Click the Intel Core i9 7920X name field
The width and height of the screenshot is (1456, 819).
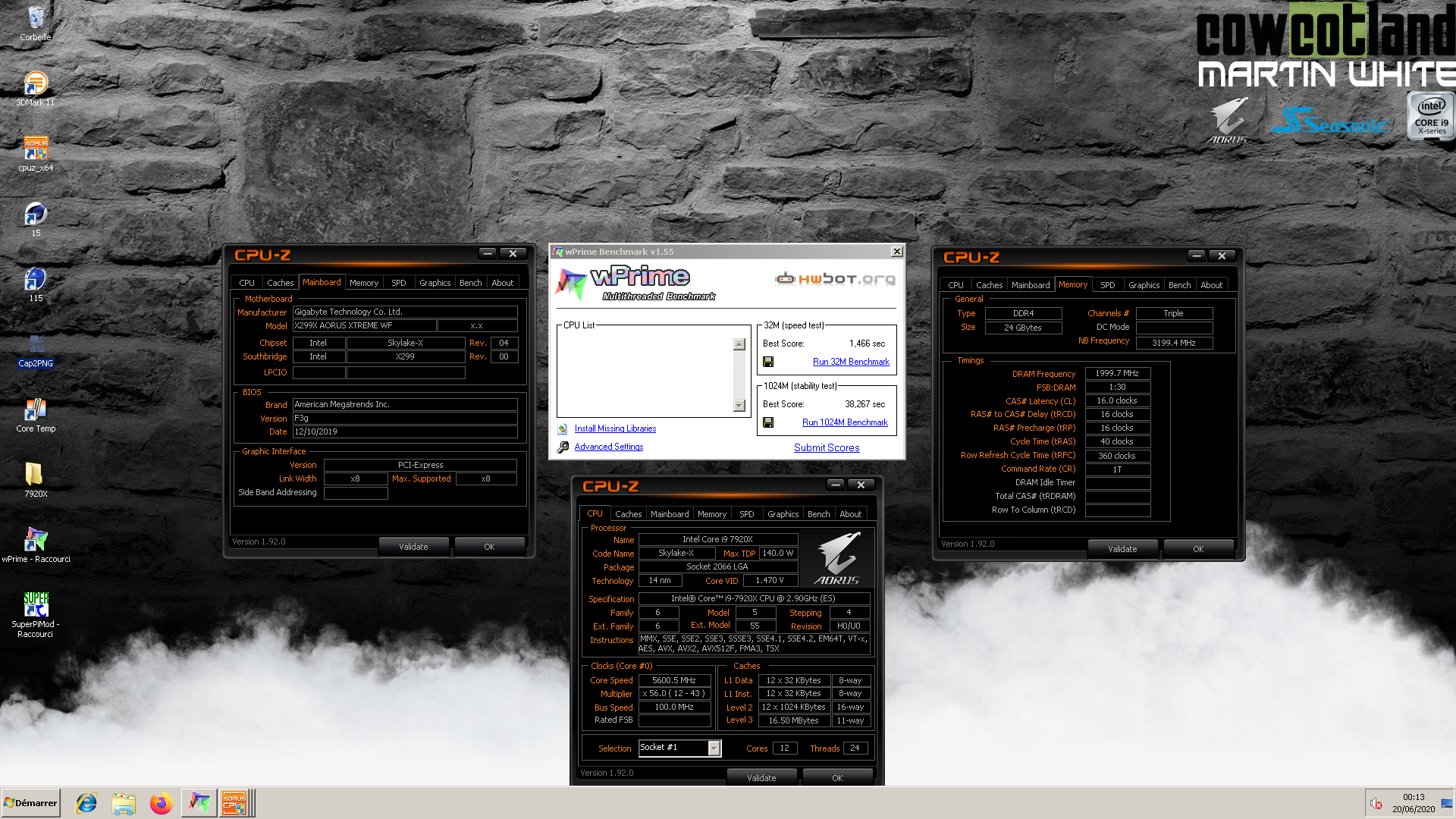(717, 539)
